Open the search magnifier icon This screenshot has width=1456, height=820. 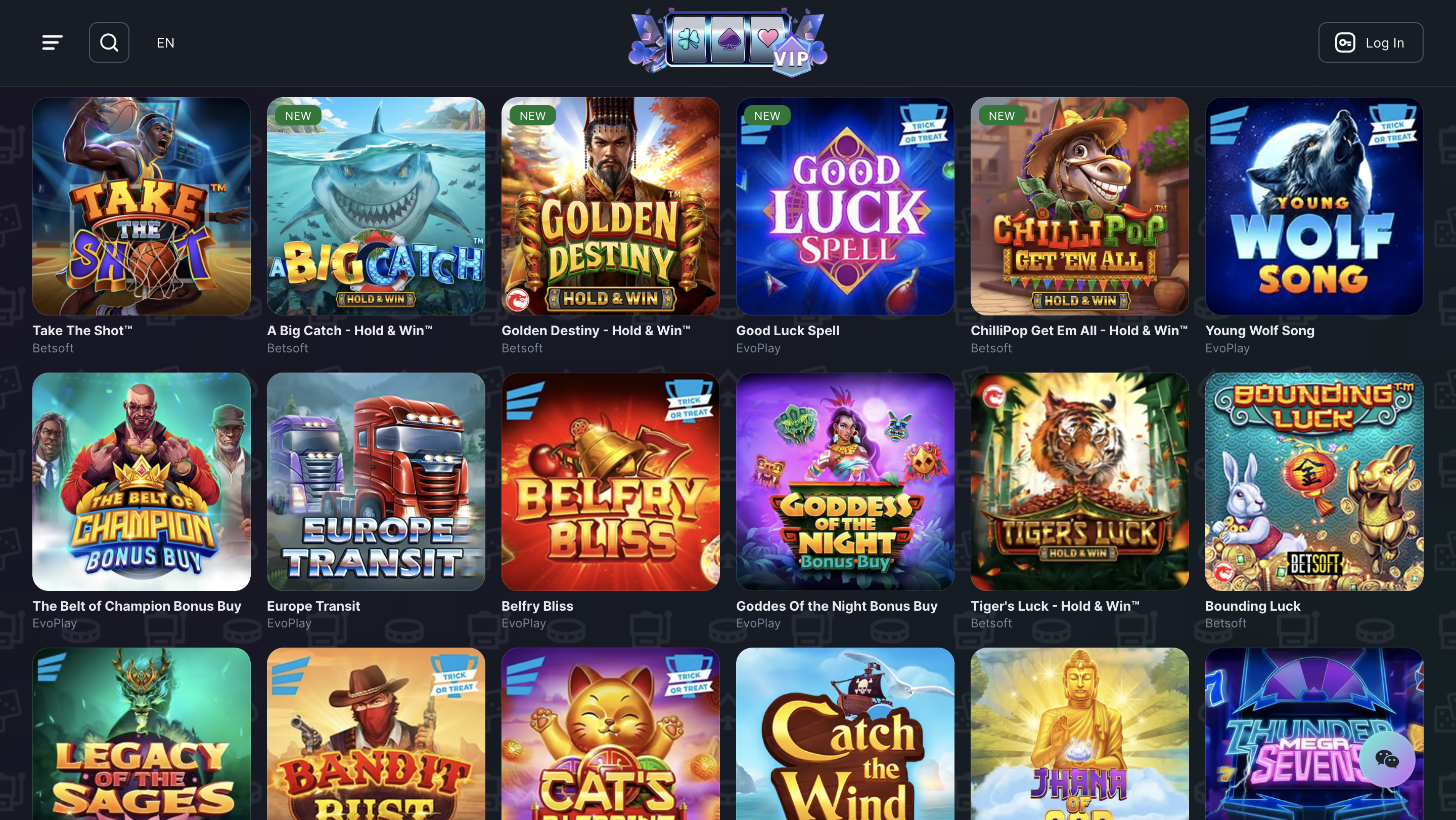click(109, 42)
